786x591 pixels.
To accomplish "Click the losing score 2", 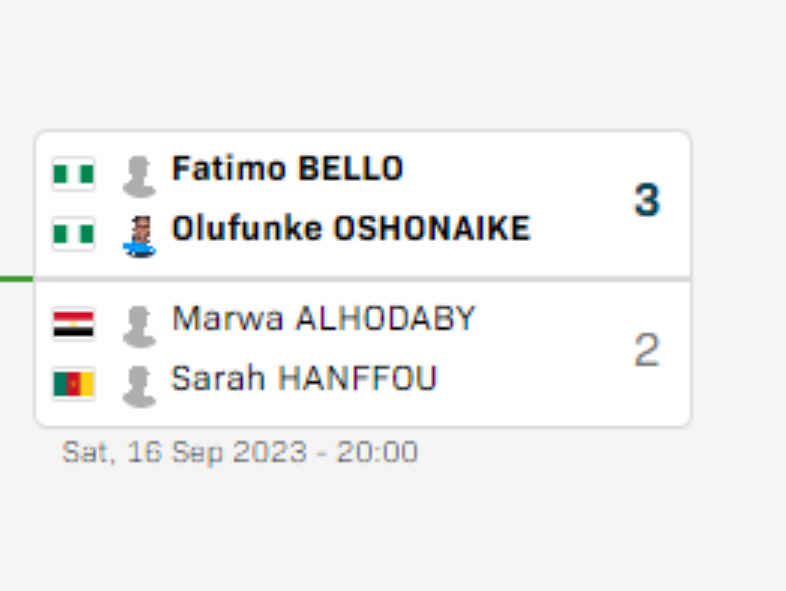I will [x=647, y=350].
